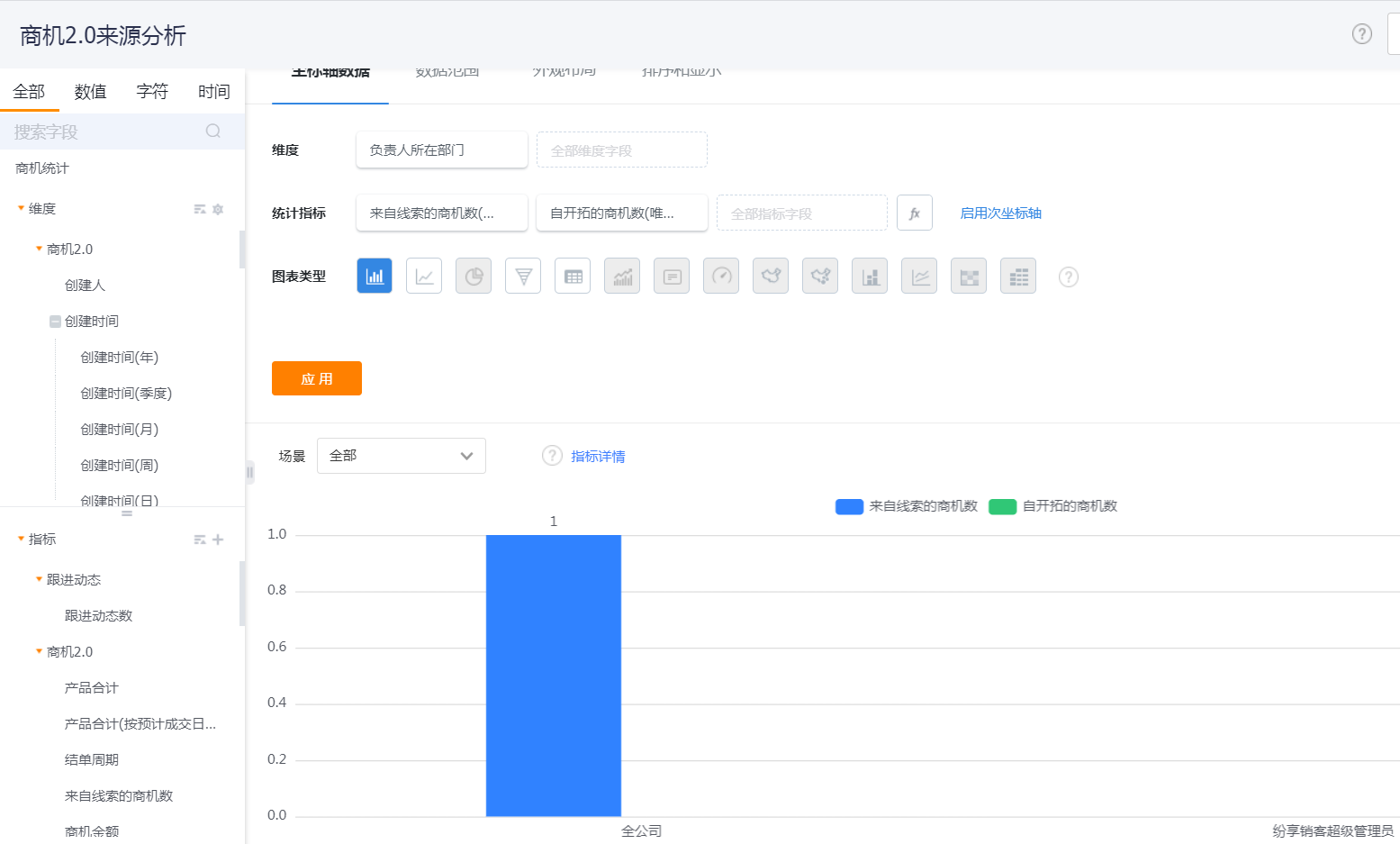Switch to the 数值 field filter tab
Image resolution: width=1400 pixels, height=844 pixels.
click(x=90, y=92)
